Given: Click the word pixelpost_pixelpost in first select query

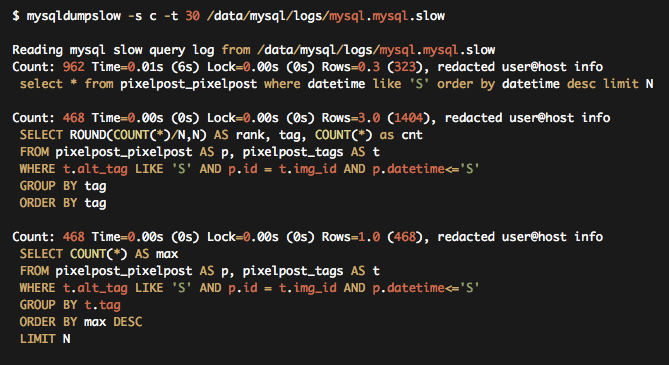Looking at the screenshot, I should click(189, 84).
